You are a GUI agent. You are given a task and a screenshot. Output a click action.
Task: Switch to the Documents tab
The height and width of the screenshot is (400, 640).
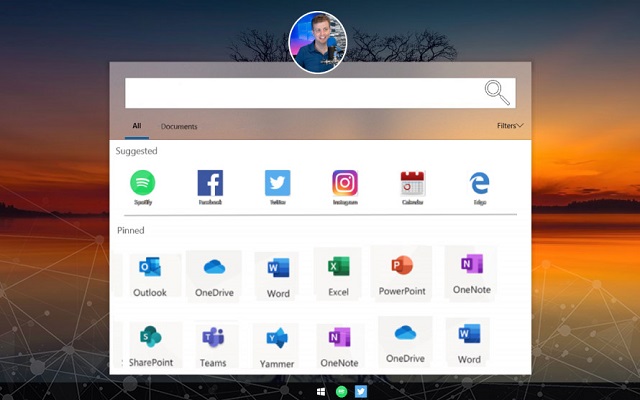(x=179, y=126)
